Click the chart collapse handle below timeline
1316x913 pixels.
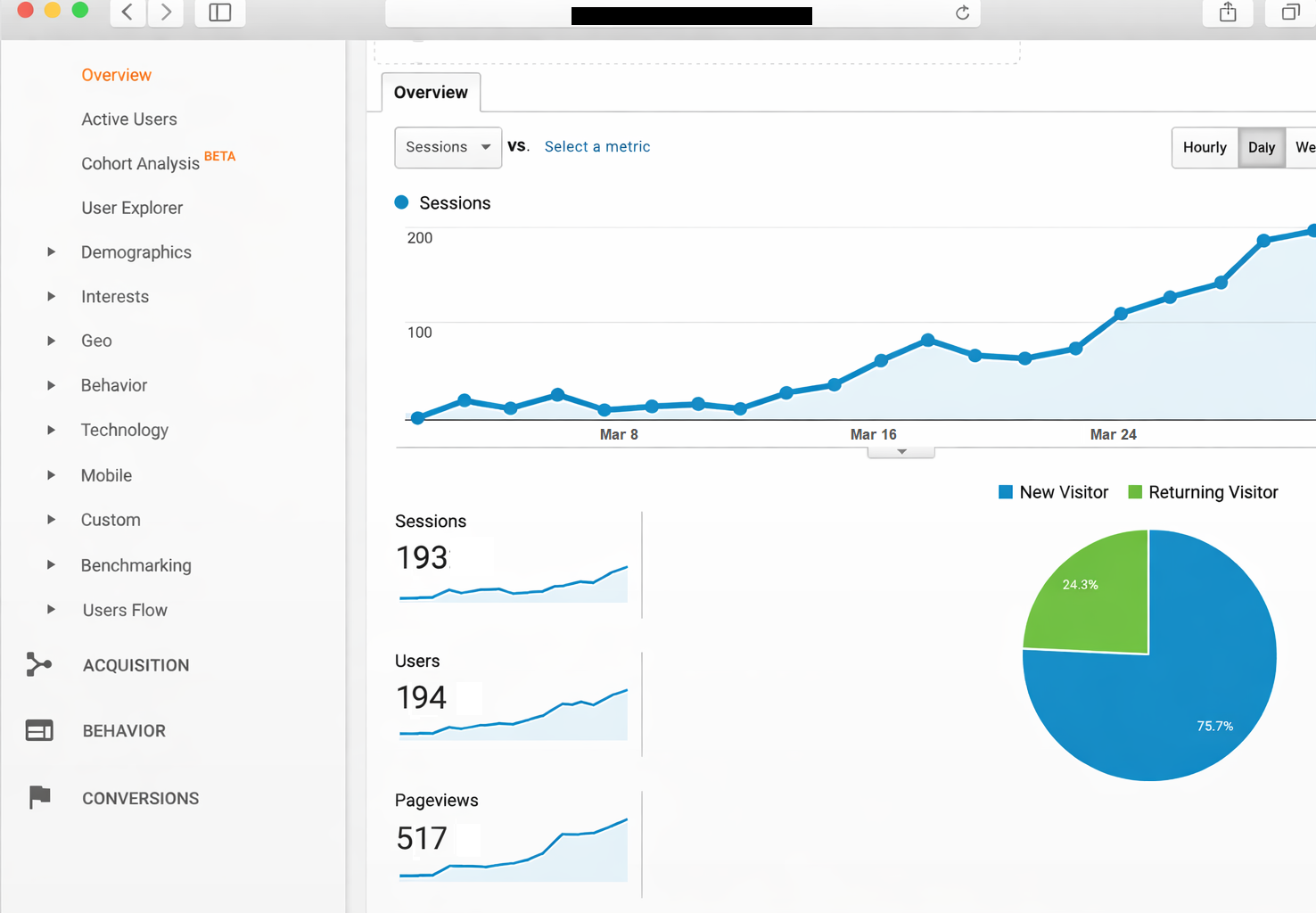[x=901, y=452]
